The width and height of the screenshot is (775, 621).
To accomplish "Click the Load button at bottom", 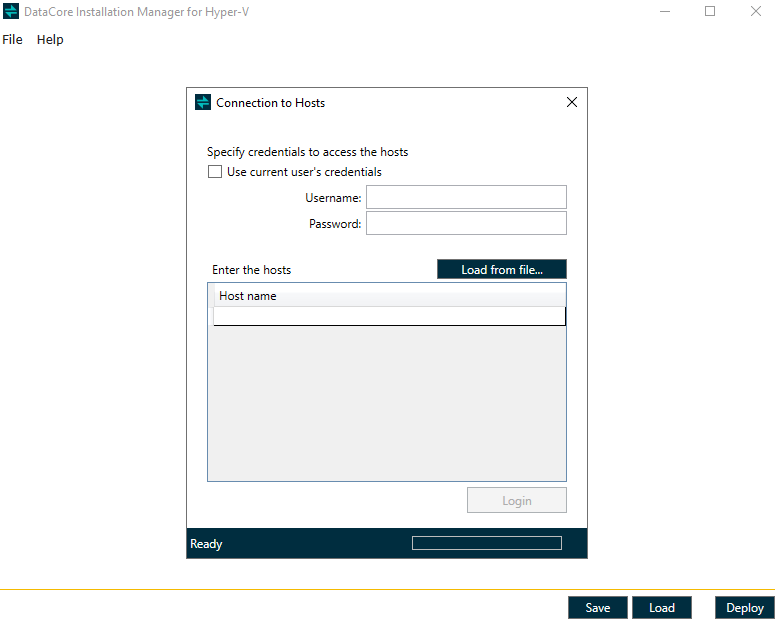I will click(662, 608).
